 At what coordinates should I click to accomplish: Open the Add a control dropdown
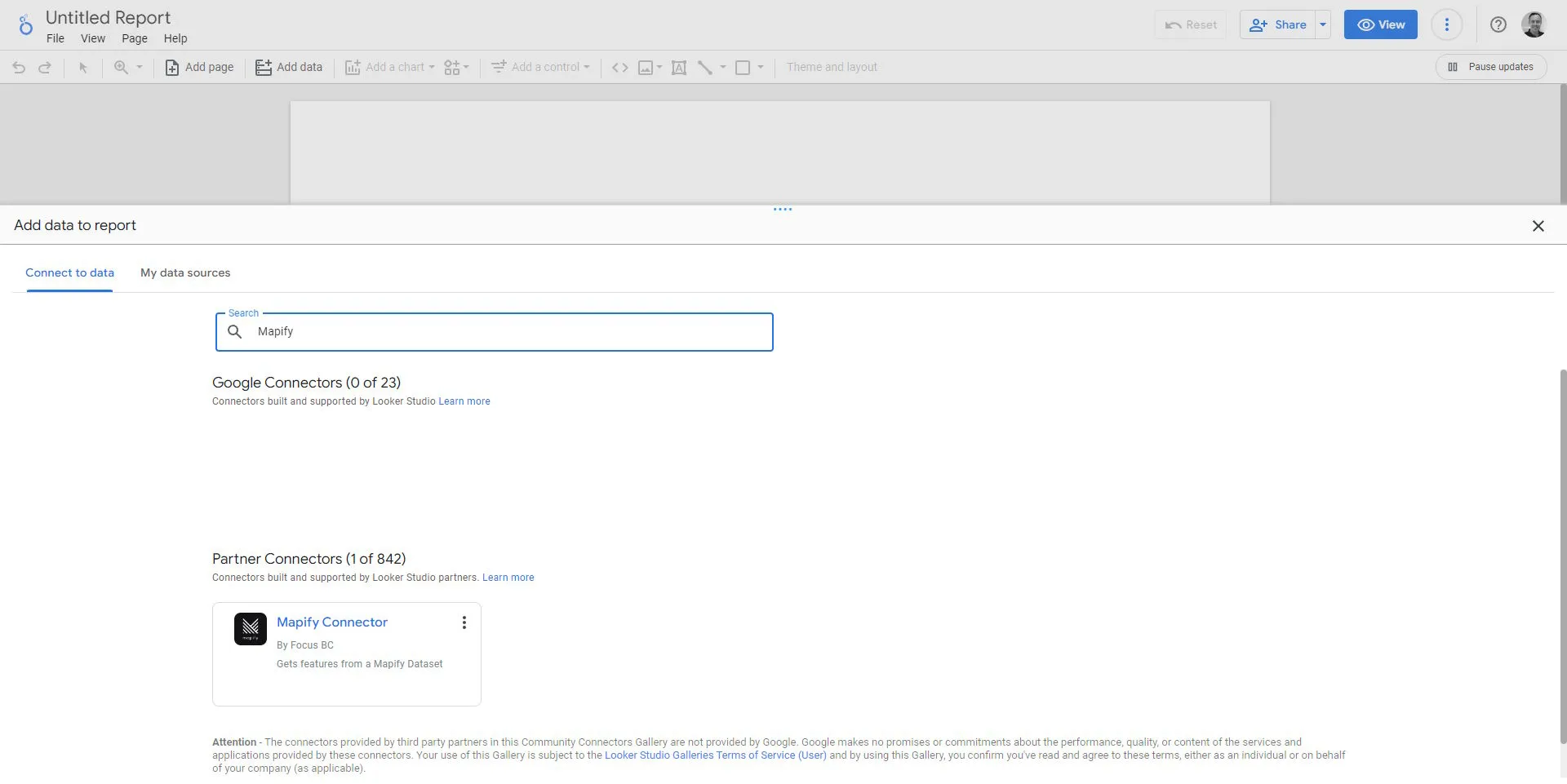(x=540, y=67)
